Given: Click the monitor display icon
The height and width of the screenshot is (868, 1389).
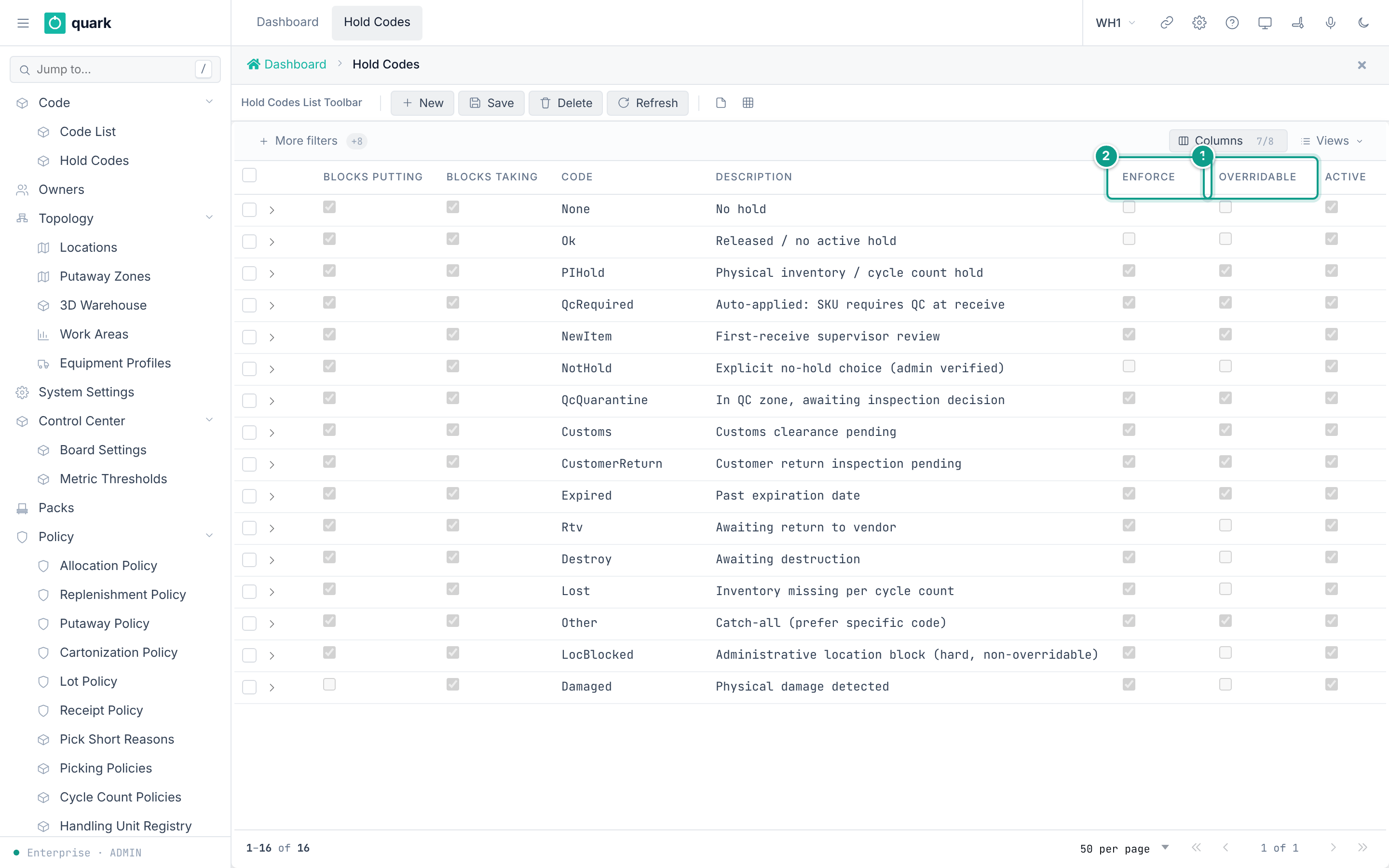Looking at the screenshot, I should pos(1265,23).
